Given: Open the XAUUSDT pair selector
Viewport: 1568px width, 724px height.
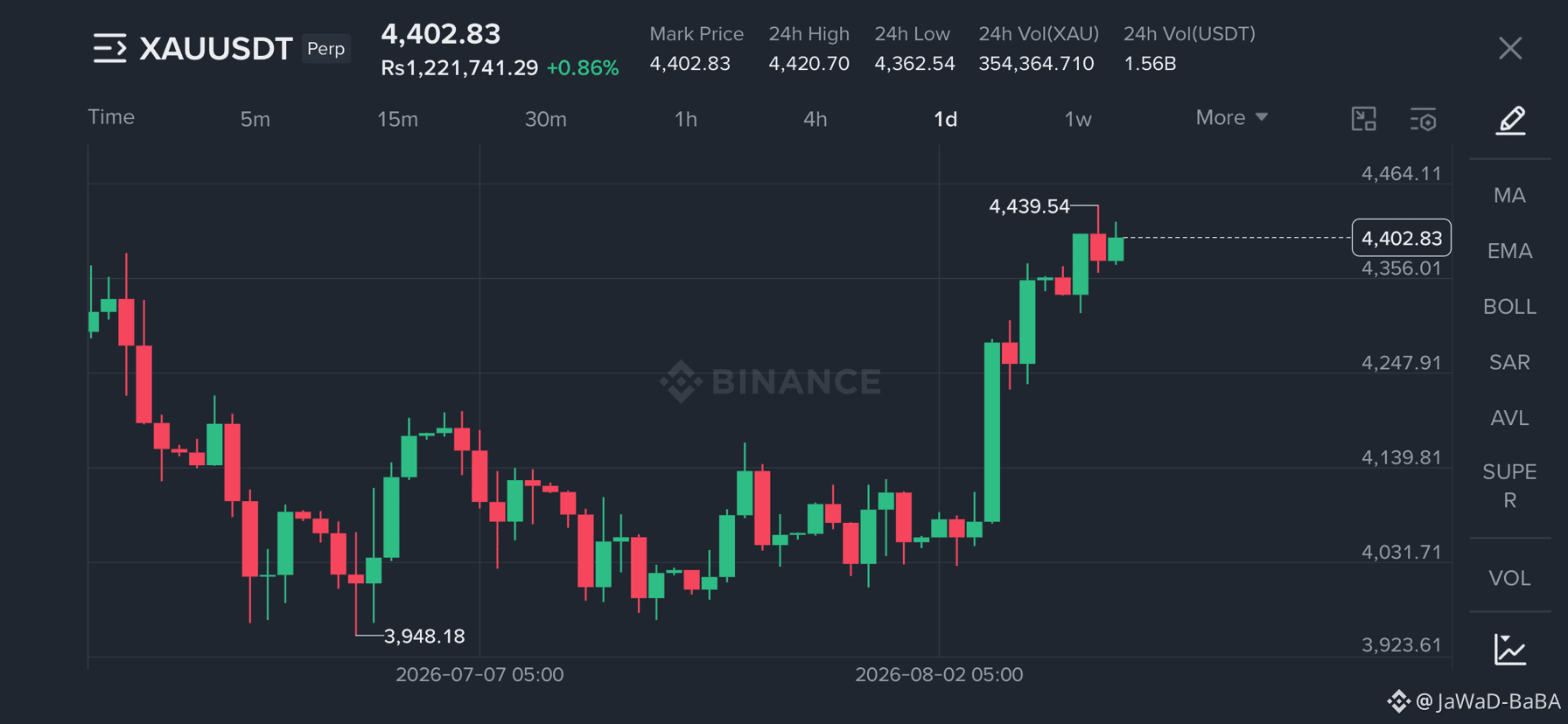Looking at the screenshot, I should click(x=215, y=48).
